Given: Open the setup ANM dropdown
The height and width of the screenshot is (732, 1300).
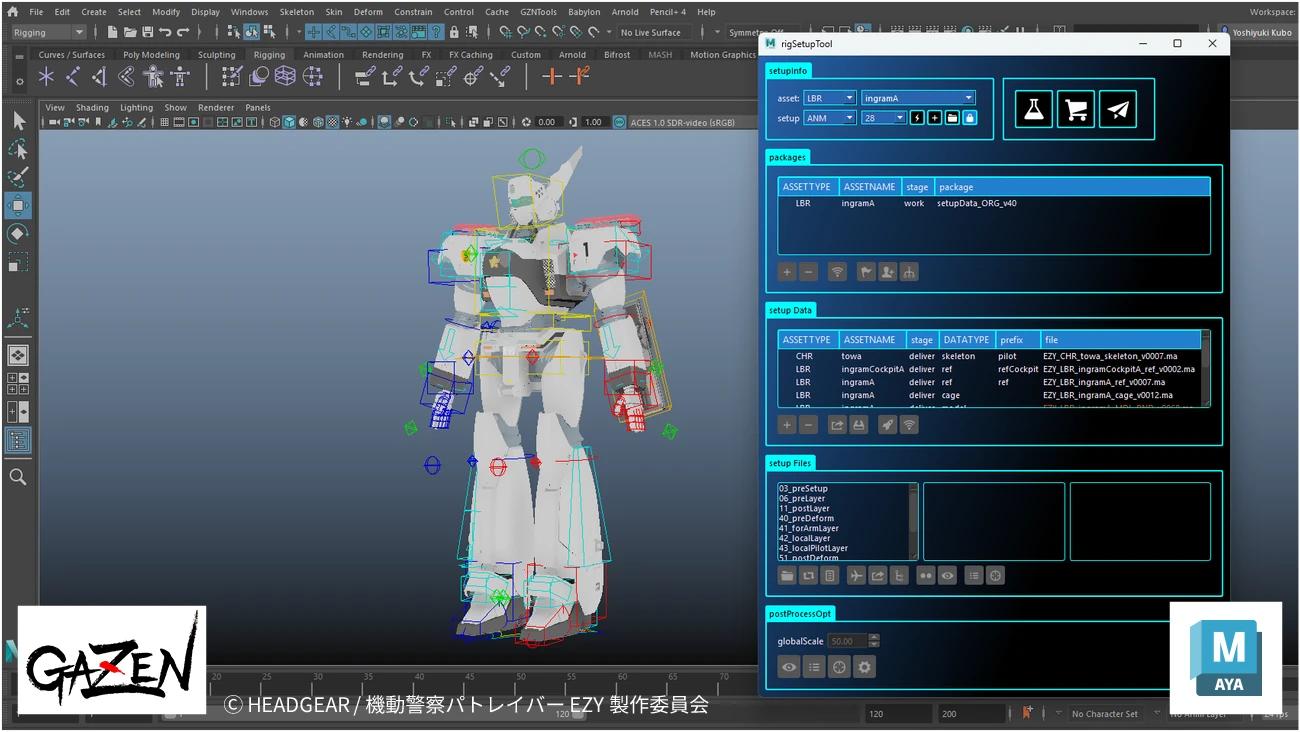Looking at the screenshot, I should click(830, 118).
